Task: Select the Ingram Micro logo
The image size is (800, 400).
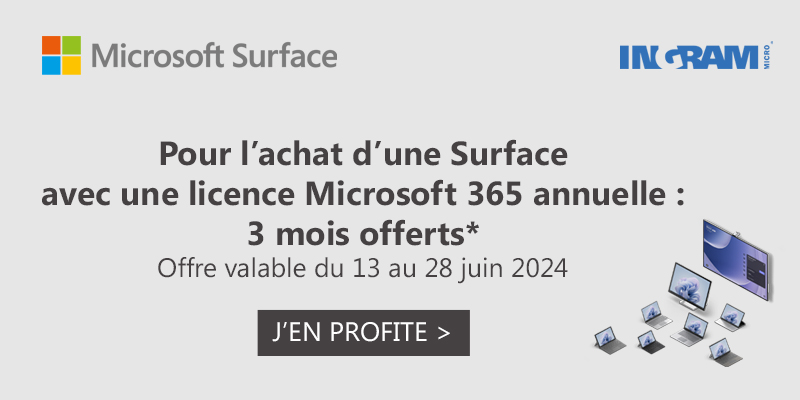Action: coord(696,56)
